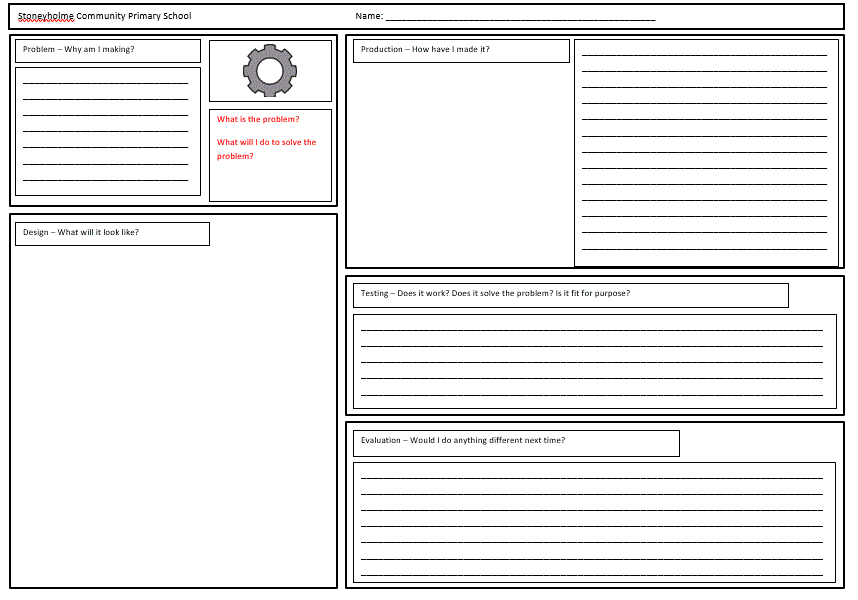This screenshot has height=600, width=858.
Task: Select the 'Evaluation – Would I do anything different' label
Action: (x=462, y=441)
